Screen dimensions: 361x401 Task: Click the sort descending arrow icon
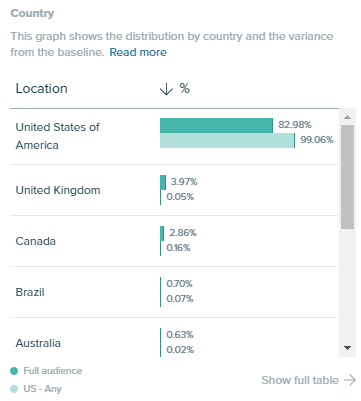click(x=166, y=89)
